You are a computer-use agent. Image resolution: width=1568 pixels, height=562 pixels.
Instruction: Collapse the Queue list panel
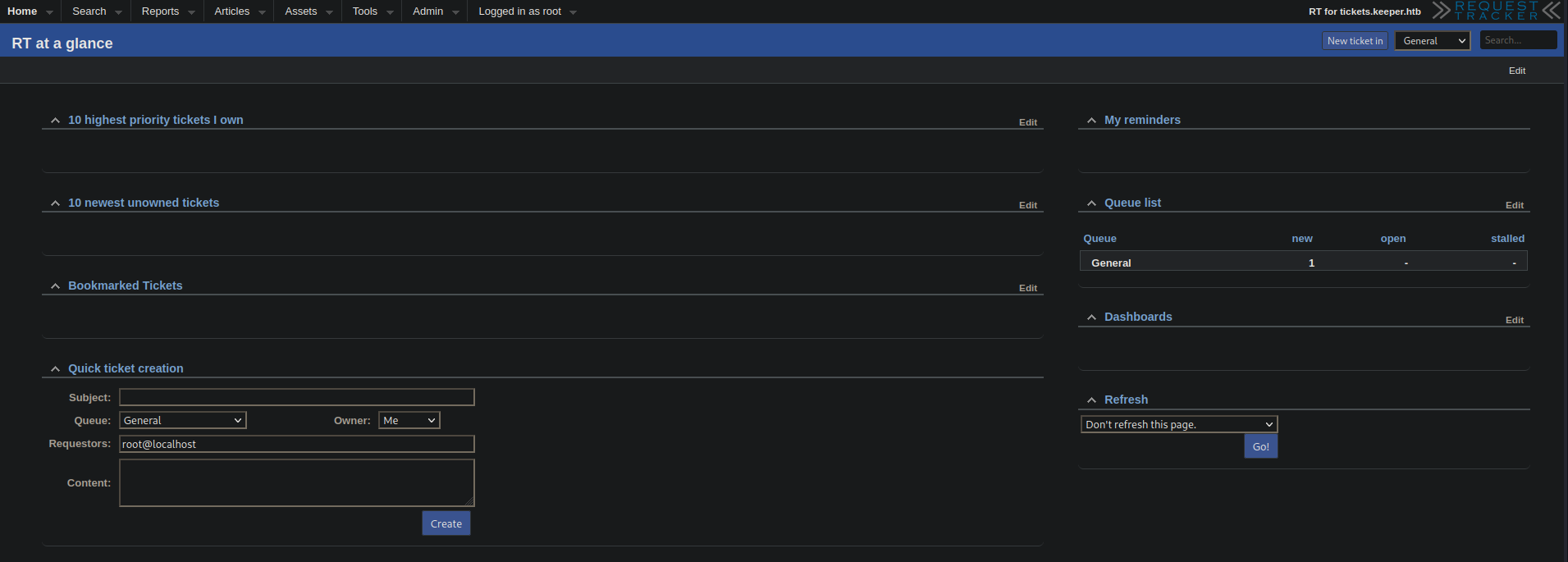(x=1091, y=203)
